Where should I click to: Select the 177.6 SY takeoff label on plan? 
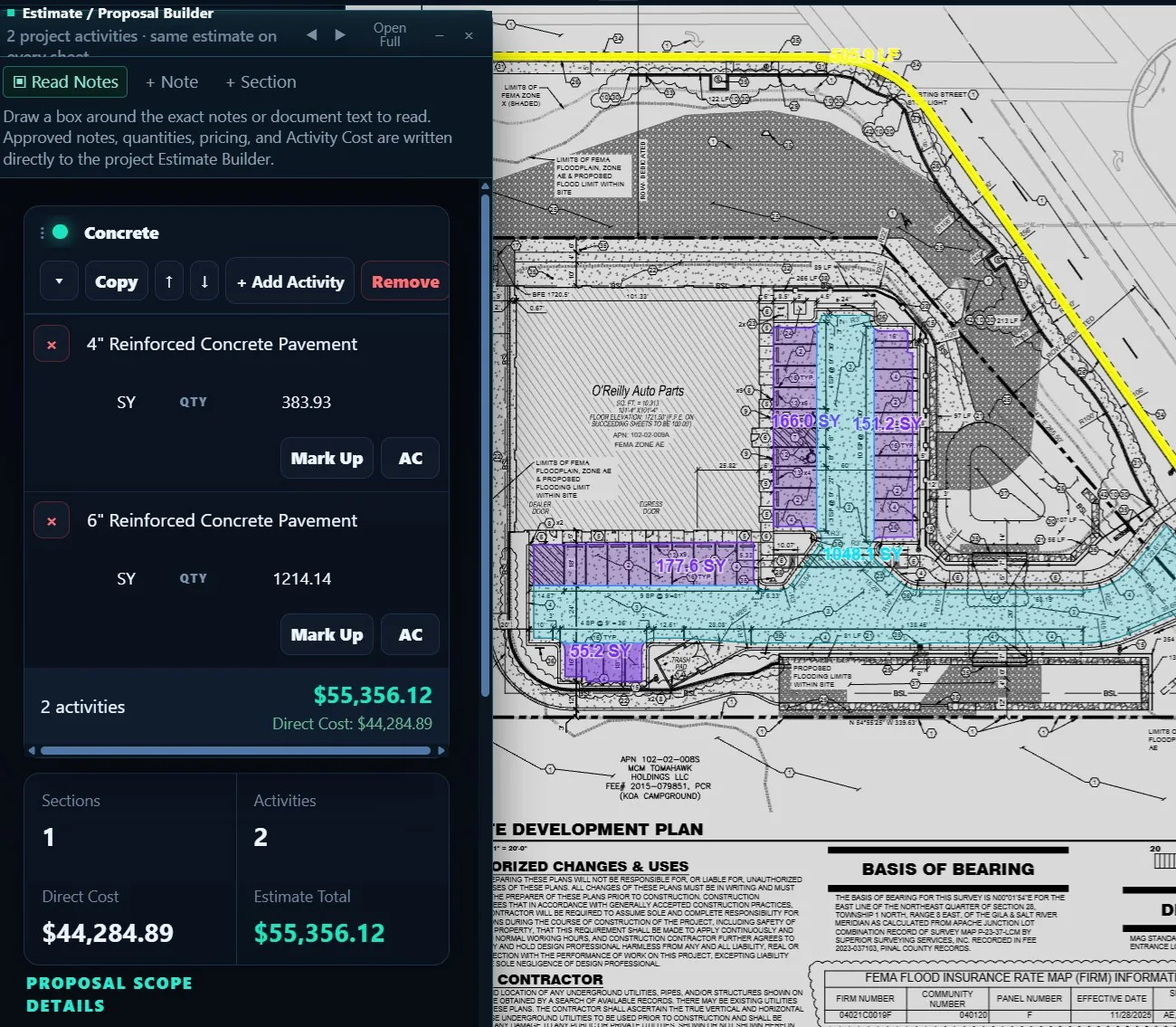coord(691,566)
